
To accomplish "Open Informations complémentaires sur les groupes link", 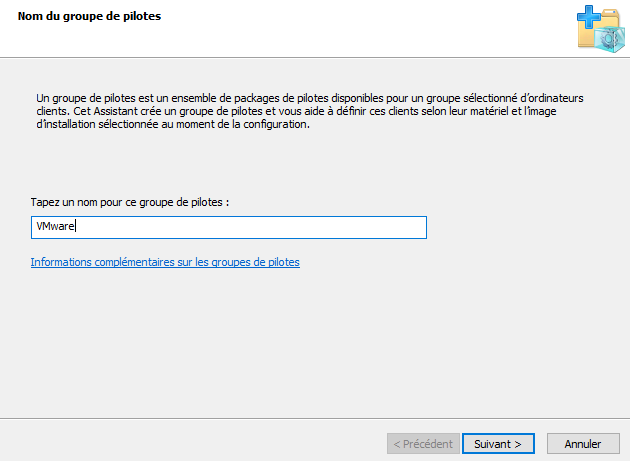I will (x=165, y=262).
